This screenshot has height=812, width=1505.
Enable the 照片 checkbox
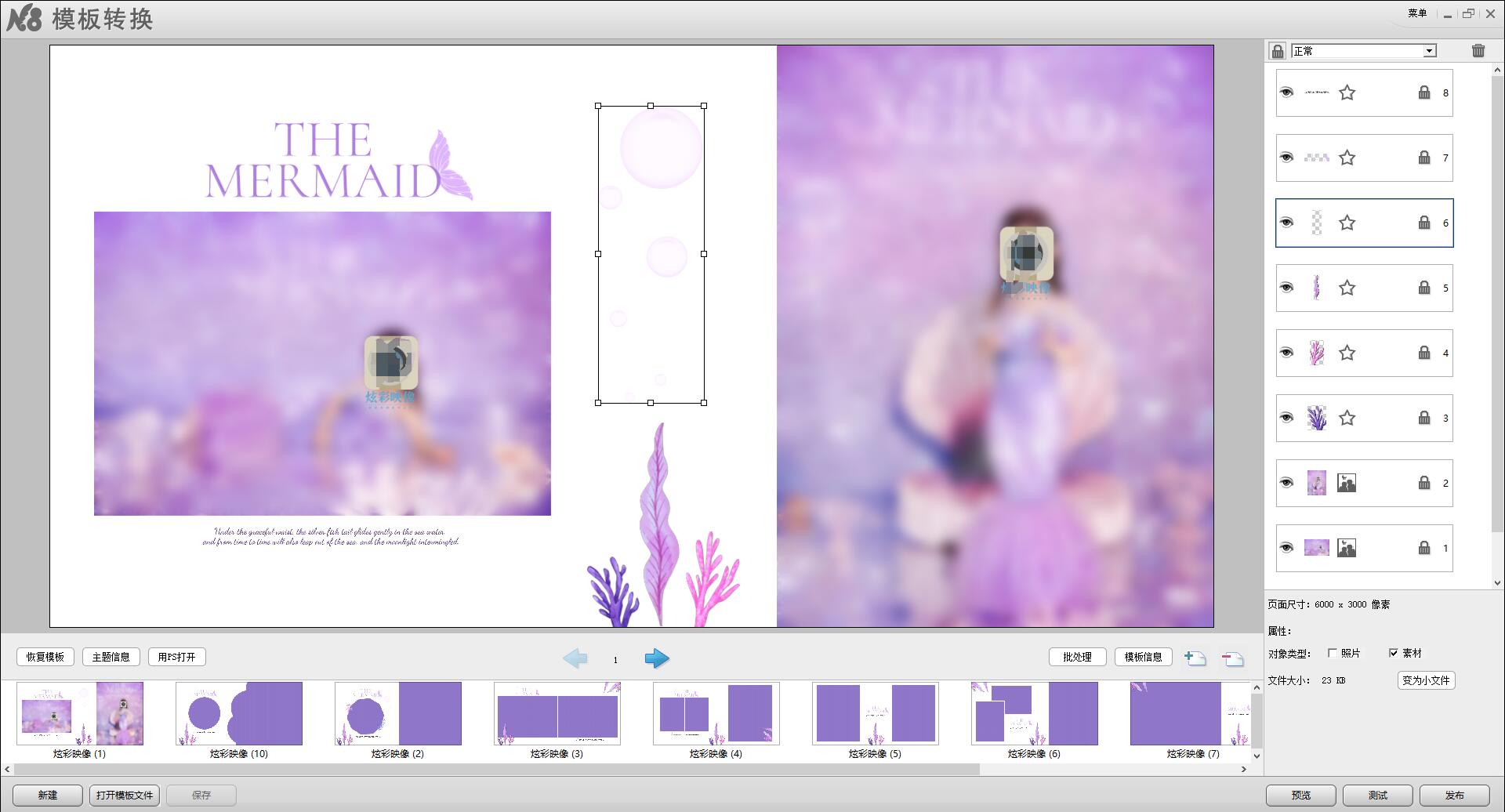[1332, 653]
